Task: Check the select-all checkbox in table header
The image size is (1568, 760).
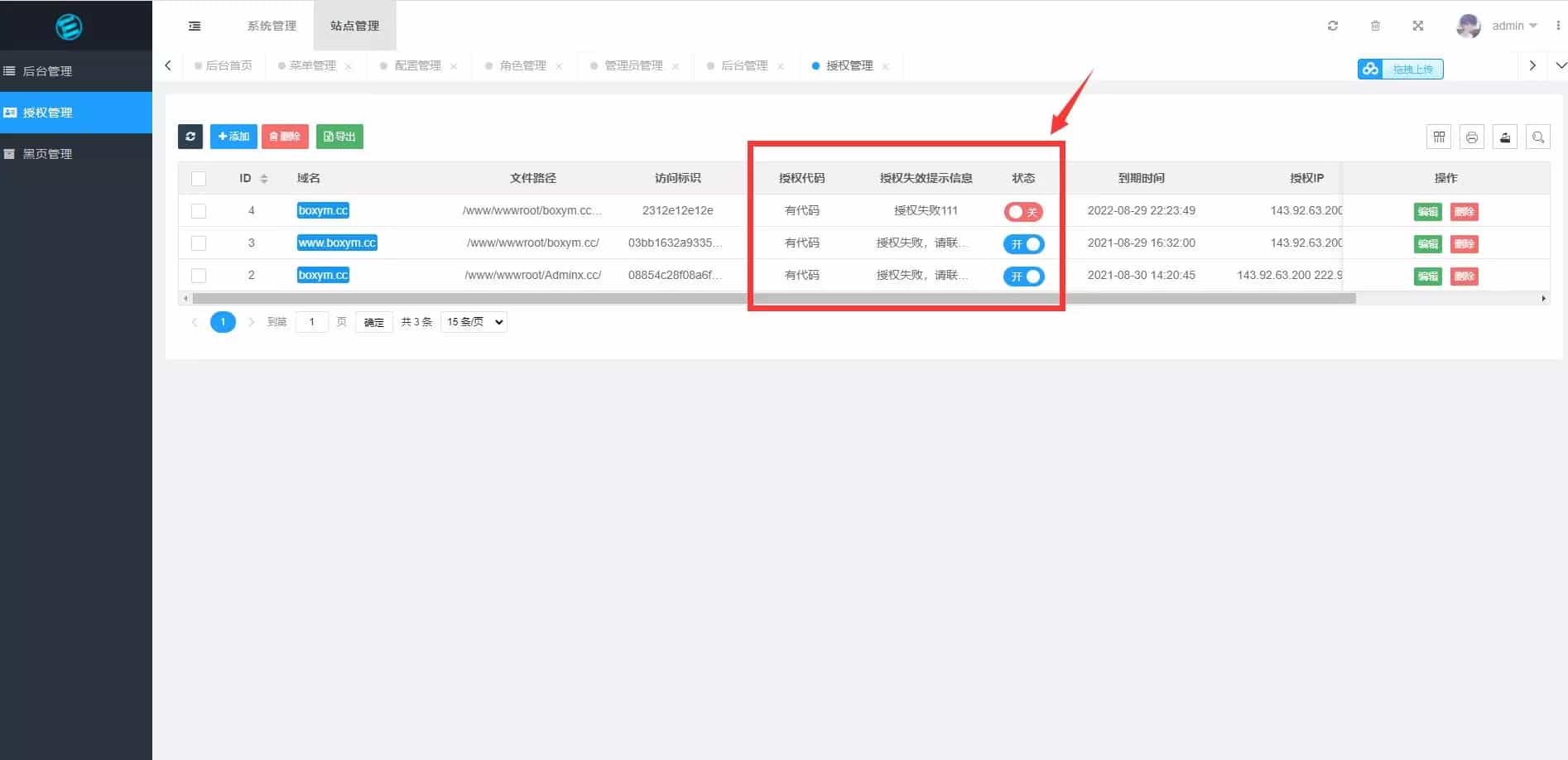Action: pyautogui.click(x=198, y=178)
